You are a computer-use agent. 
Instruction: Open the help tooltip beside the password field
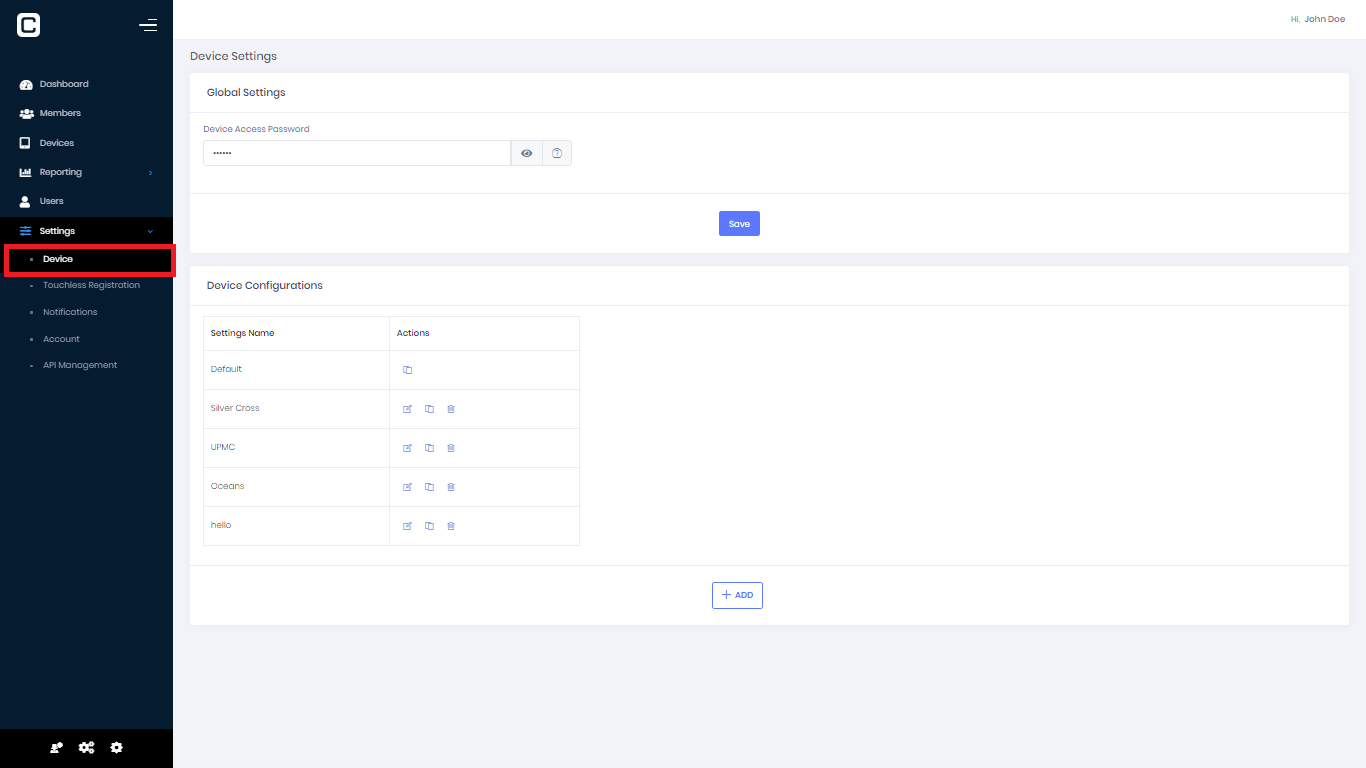[x=557, y=152]
